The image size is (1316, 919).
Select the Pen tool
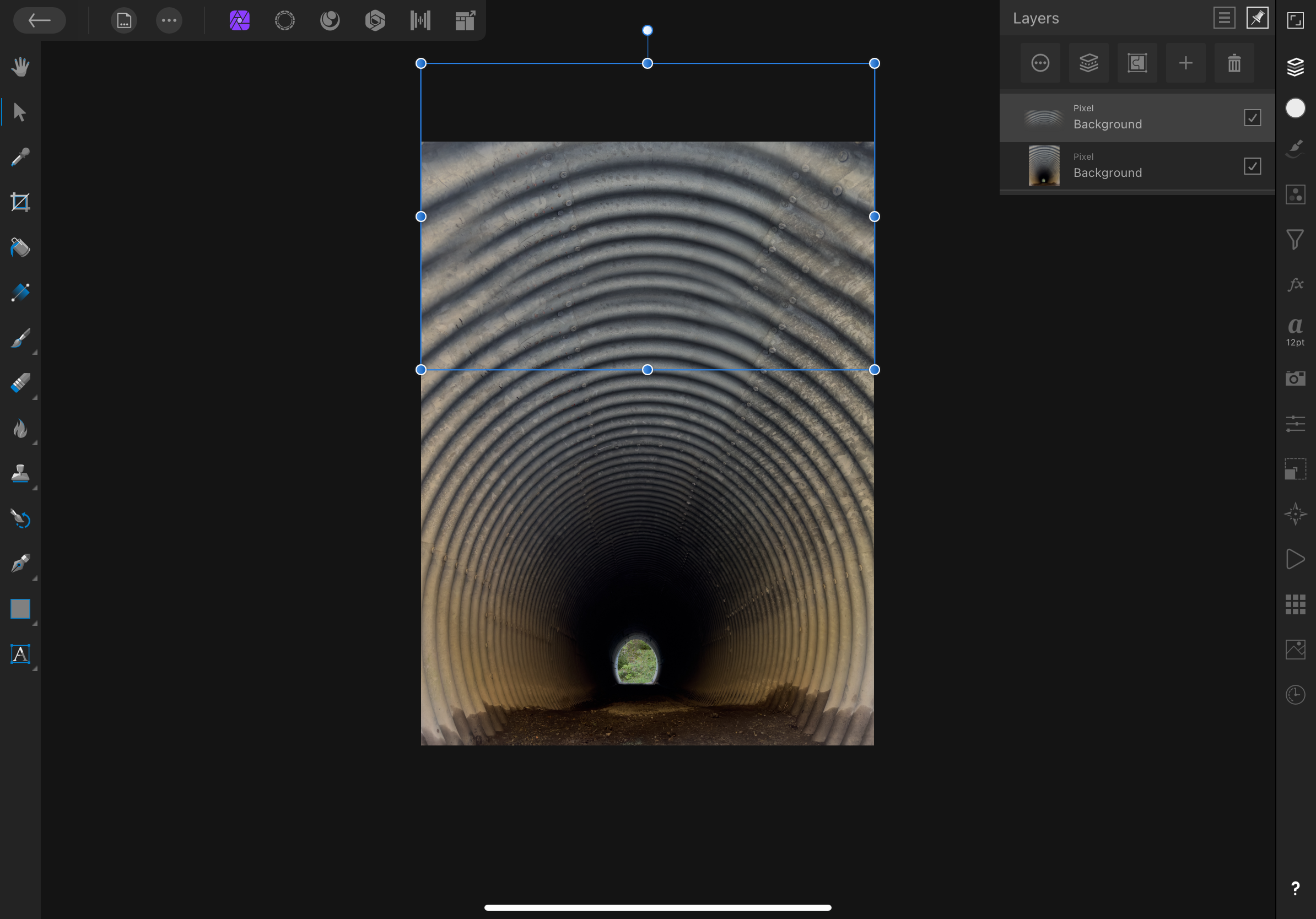(20, 564)
